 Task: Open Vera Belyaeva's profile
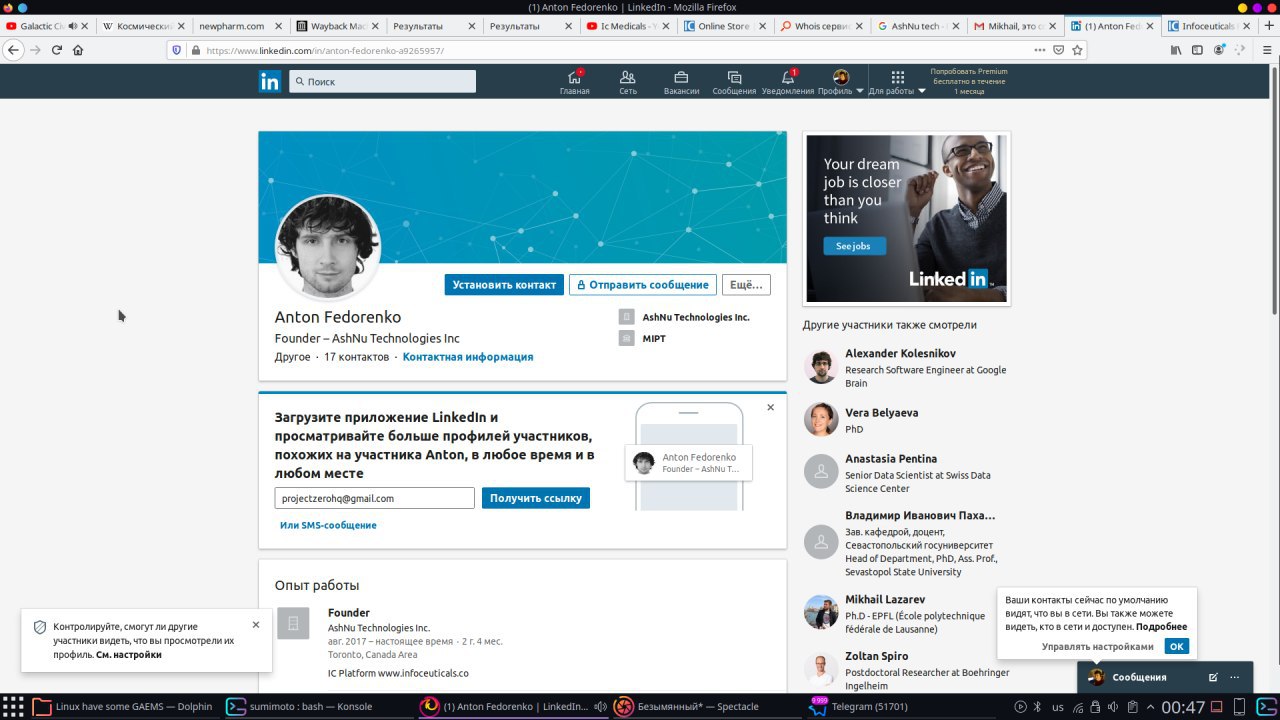[881, 413]
